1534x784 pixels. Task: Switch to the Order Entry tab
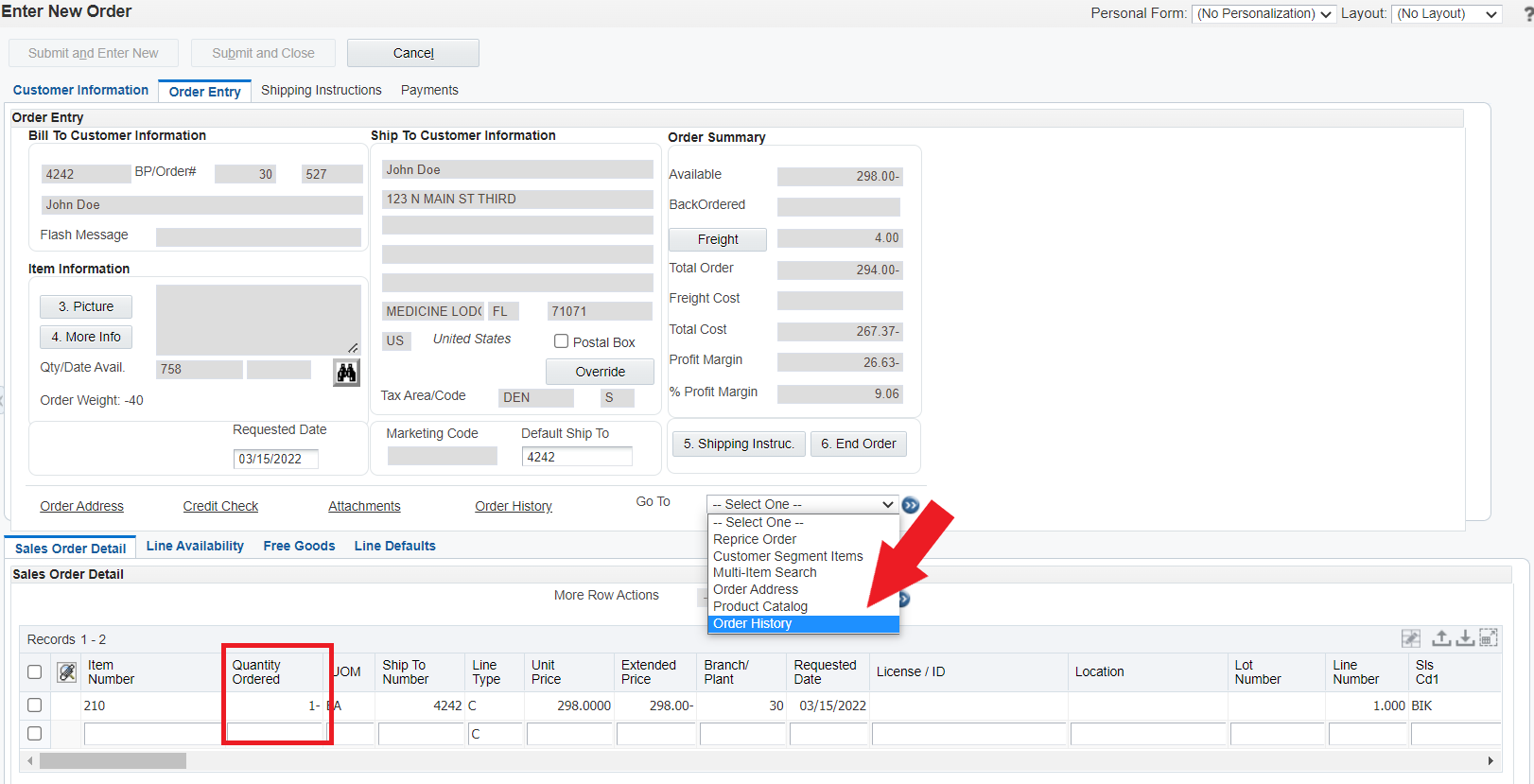click(205, 92)
